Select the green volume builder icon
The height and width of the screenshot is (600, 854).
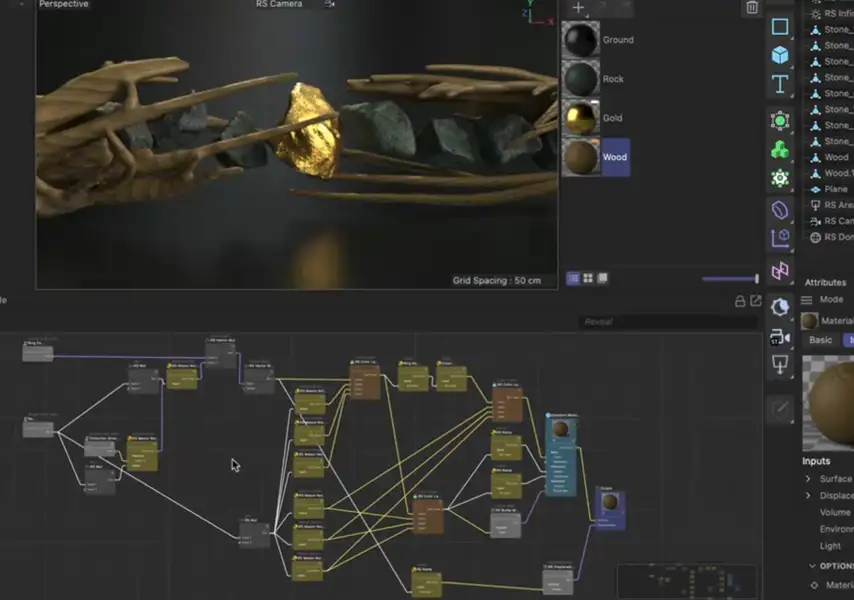coord(779,148)
